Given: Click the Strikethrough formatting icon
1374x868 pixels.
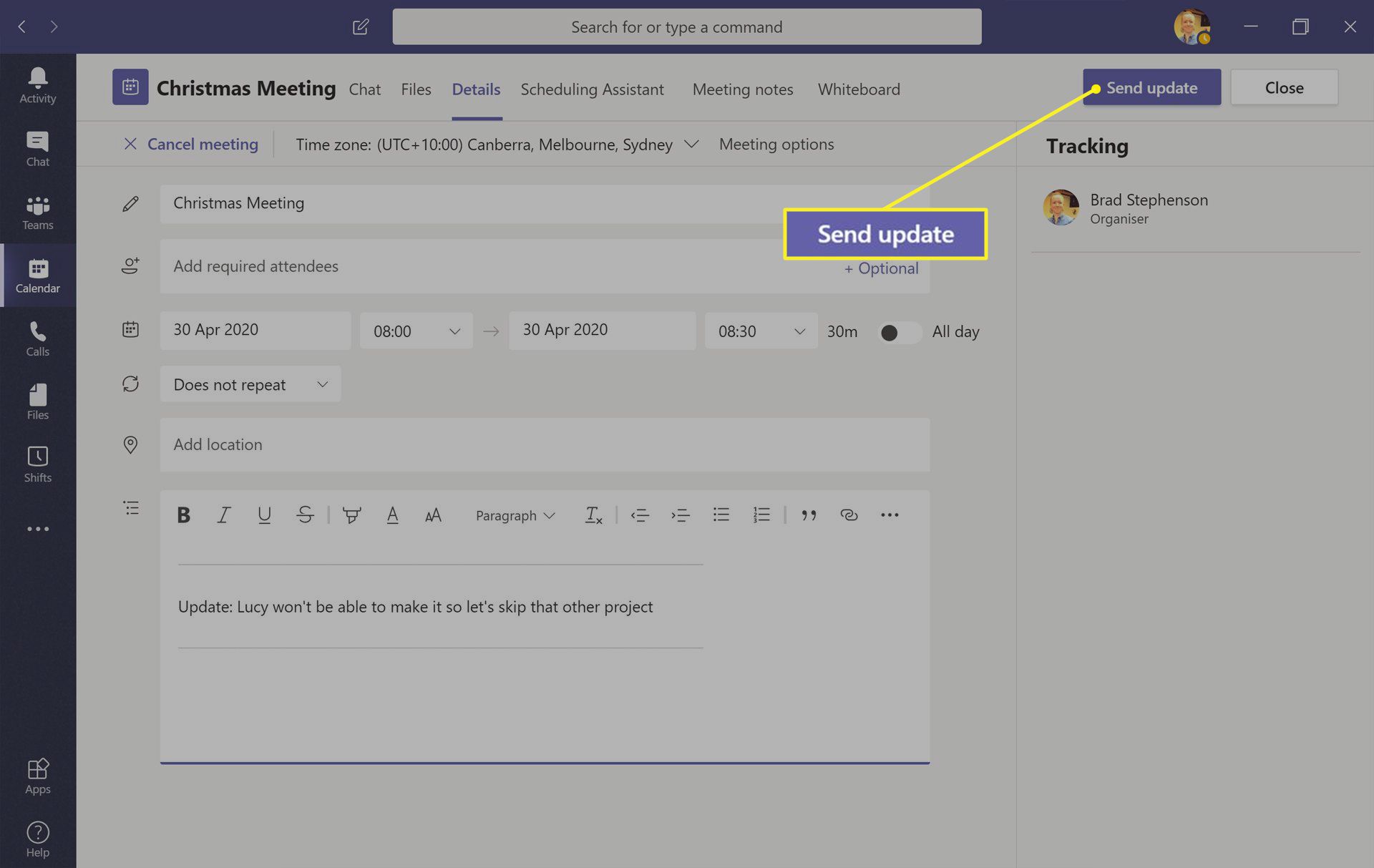Looking at the screenshot, I should pos(306,515).
